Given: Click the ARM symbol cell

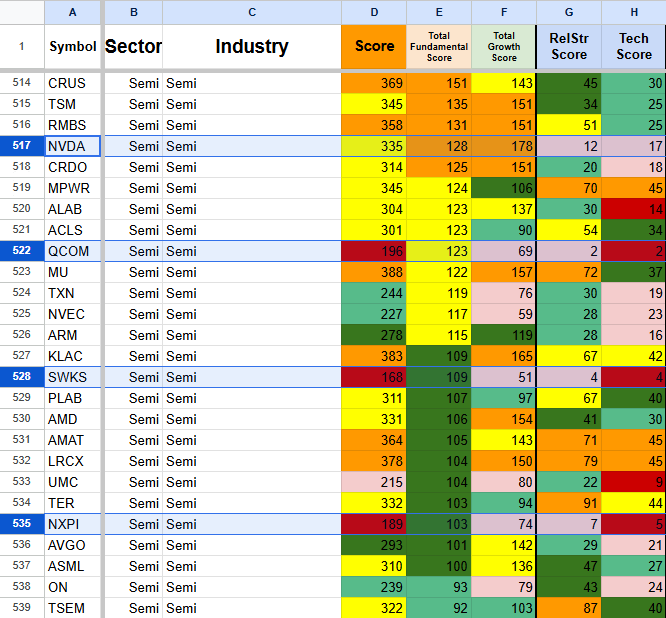Looking at the screenshot, I should pos(73,335).
